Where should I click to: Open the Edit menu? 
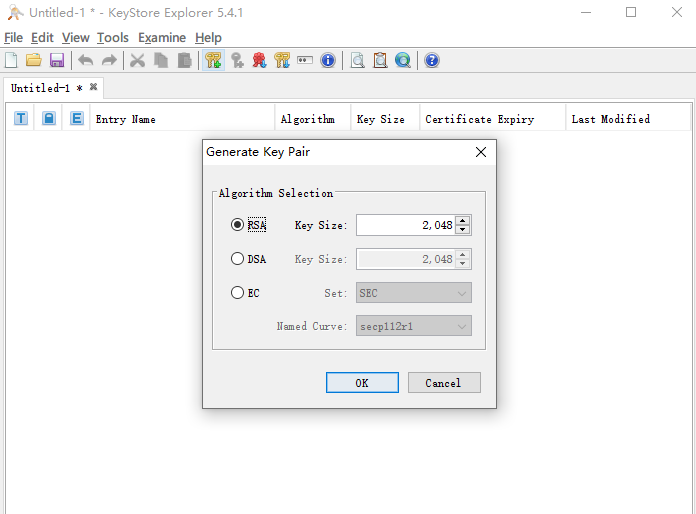coord(42,38)
